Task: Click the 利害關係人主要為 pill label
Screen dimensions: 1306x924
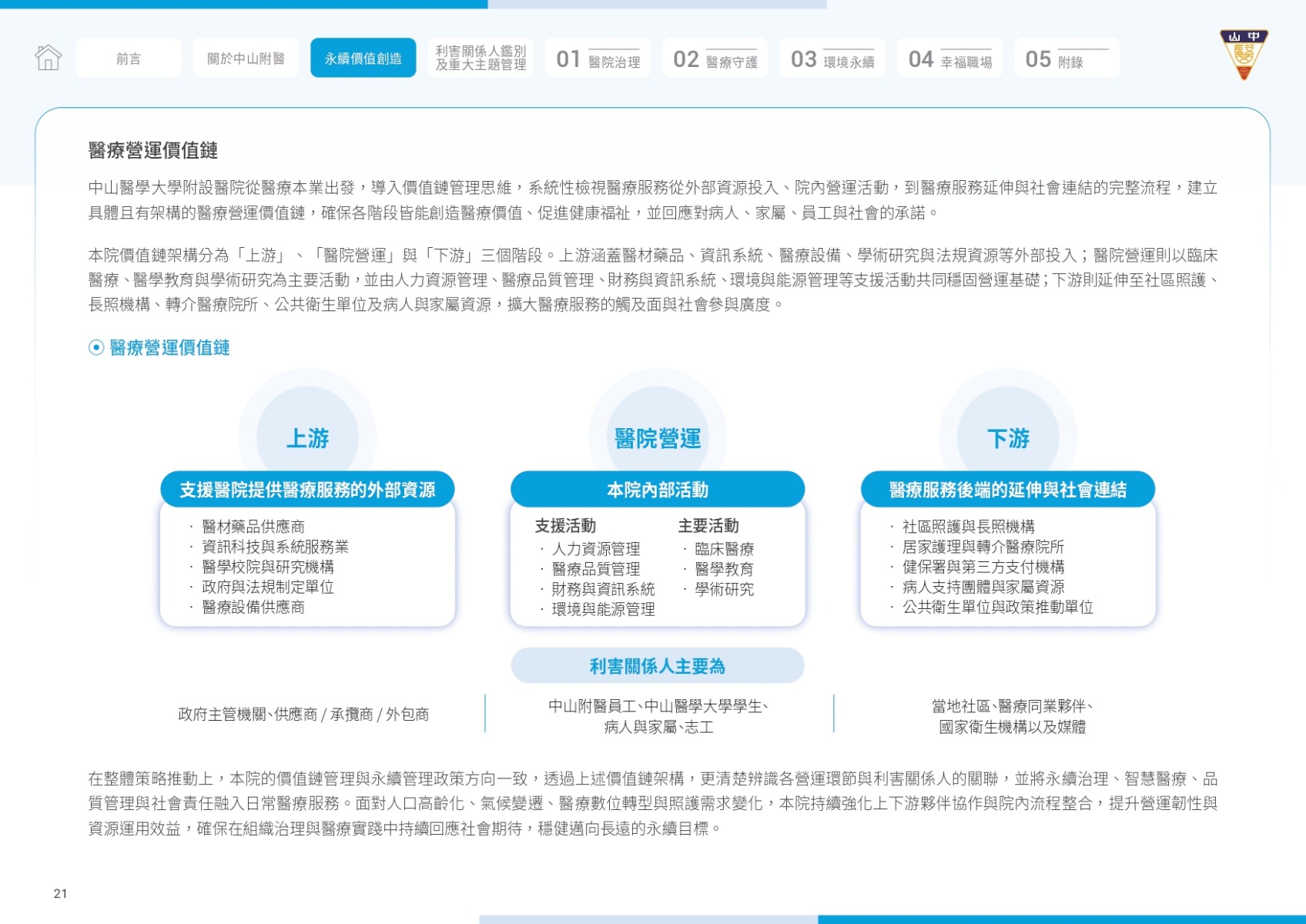Action: [658, 666]
